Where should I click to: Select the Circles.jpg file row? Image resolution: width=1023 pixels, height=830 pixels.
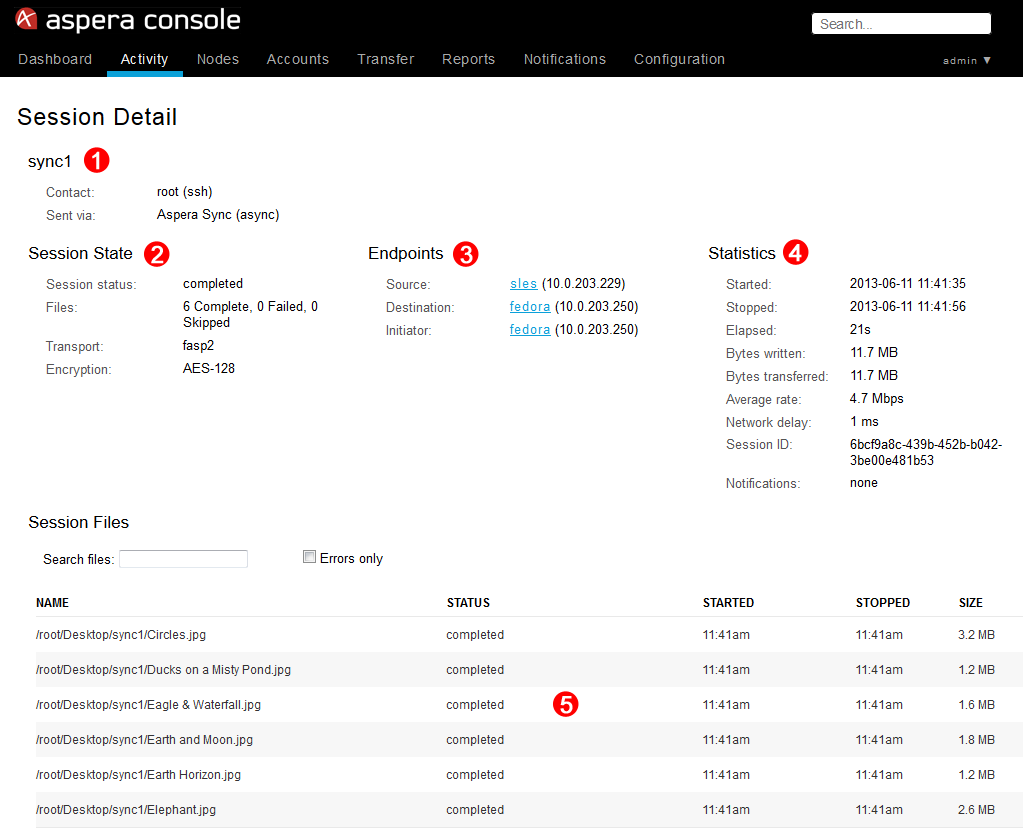click(529, 635)
